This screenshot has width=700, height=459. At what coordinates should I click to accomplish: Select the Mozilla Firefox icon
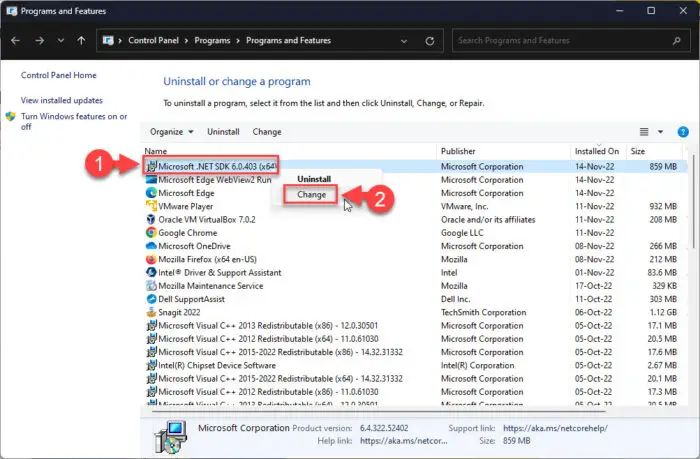(151, 259)
